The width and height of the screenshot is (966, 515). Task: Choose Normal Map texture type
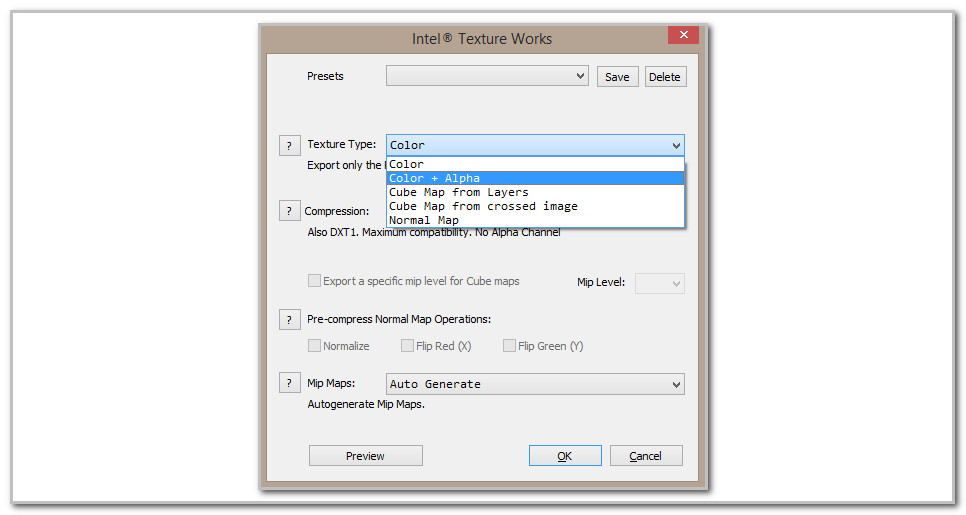point(535,220)
